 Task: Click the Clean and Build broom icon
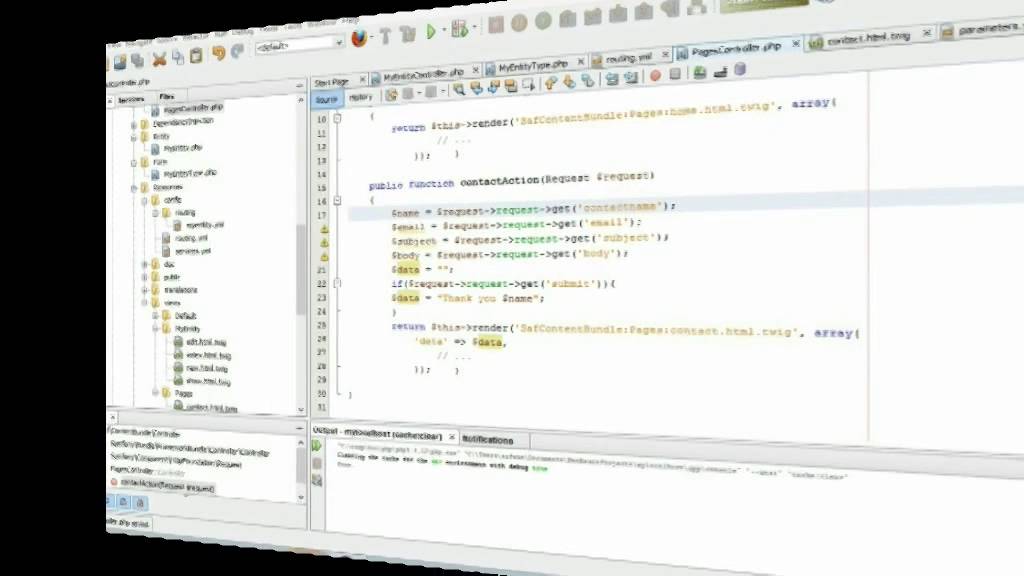pos(408,33)
